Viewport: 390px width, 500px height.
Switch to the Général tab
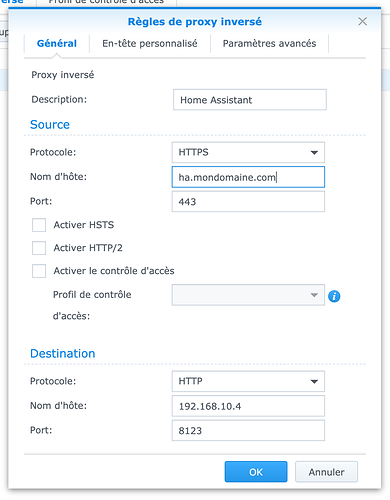pos(57,43)
